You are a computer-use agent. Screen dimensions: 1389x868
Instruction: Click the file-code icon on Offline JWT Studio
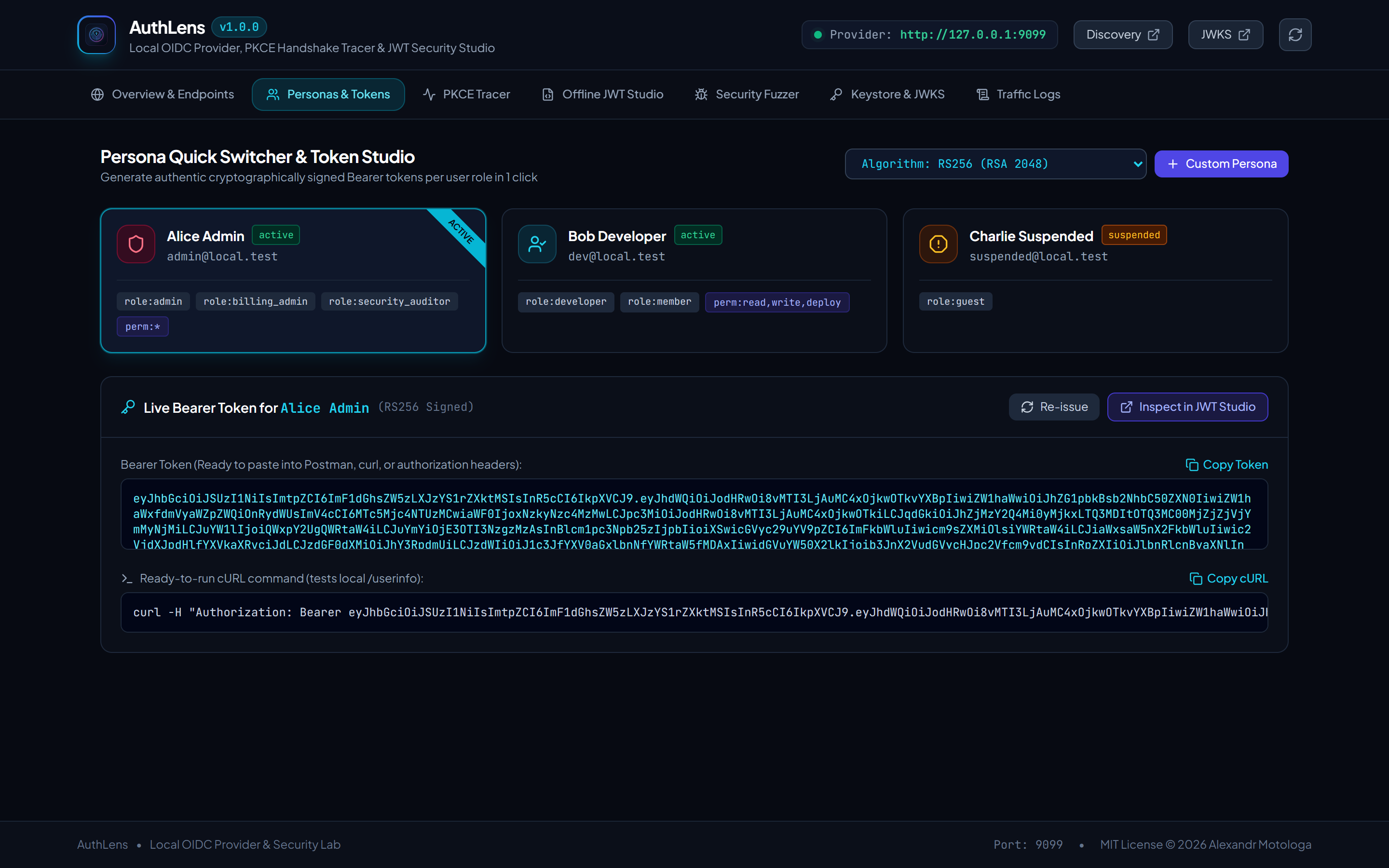[x=547, y=94]
